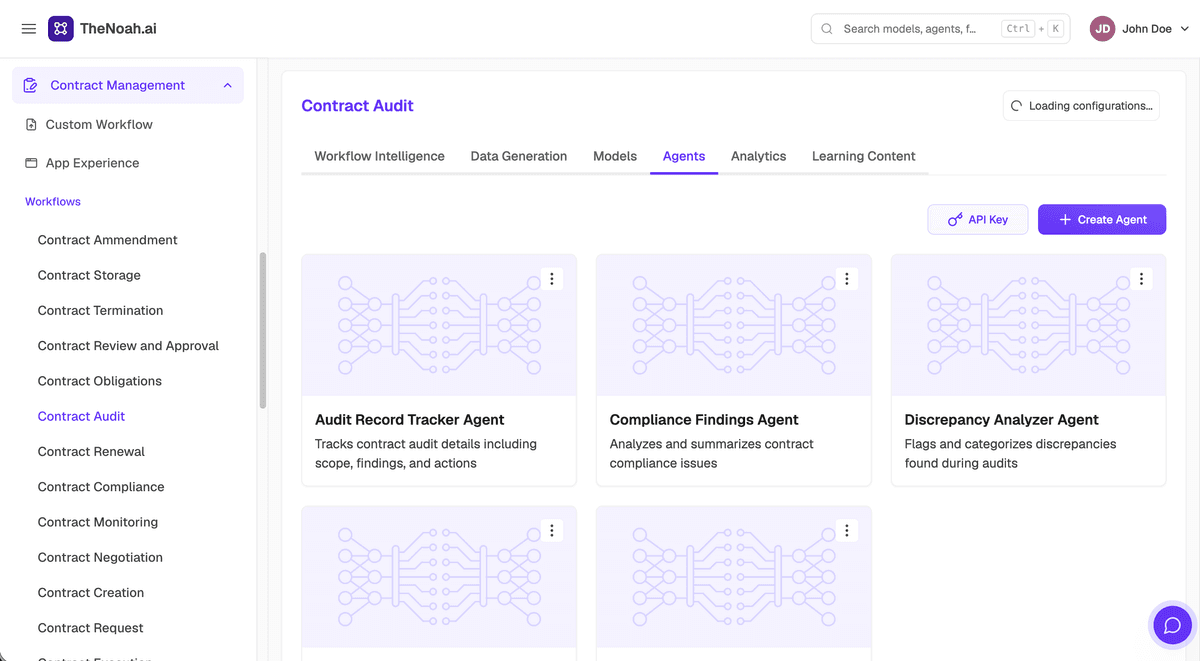Viewport: 1200px width, 661px height.
Task: Select Contract Renewal workflow
Action: pos(91,451)
